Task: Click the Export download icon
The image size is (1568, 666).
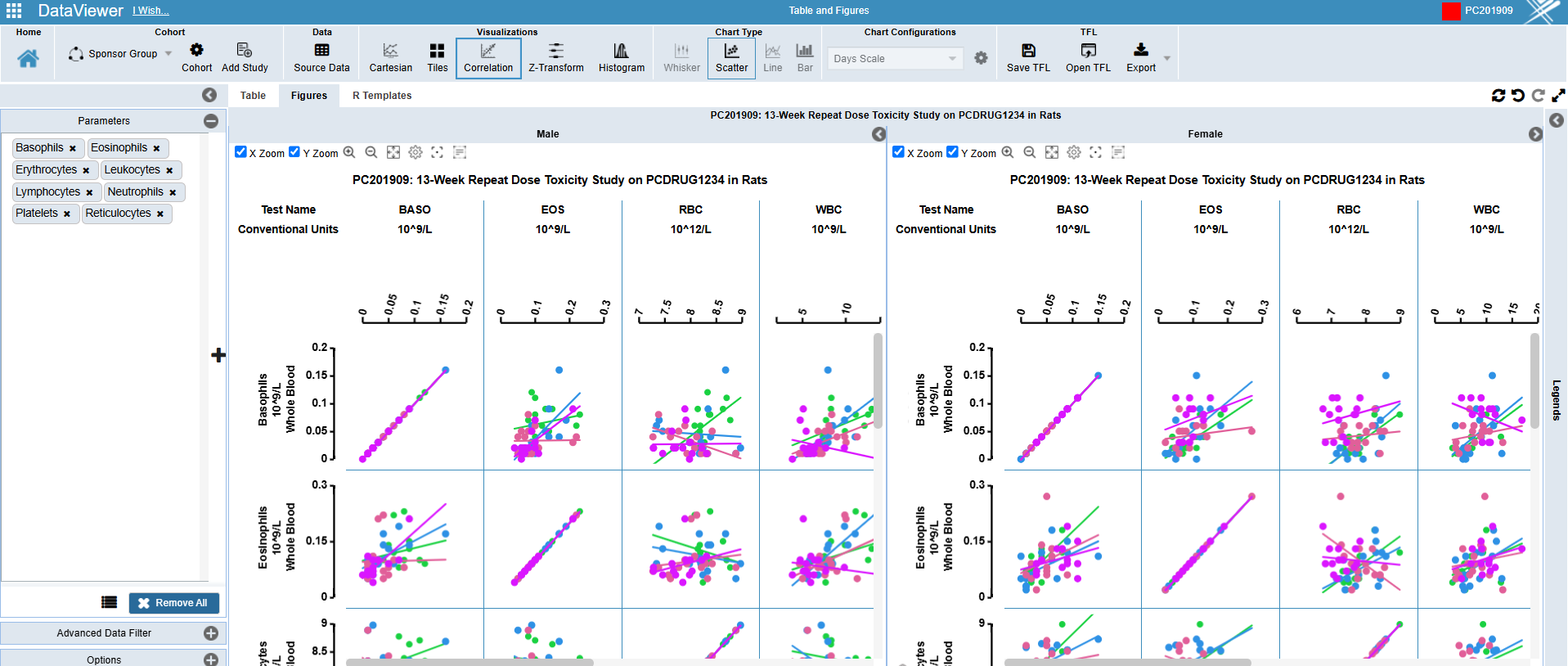Action: [1140, 50]
